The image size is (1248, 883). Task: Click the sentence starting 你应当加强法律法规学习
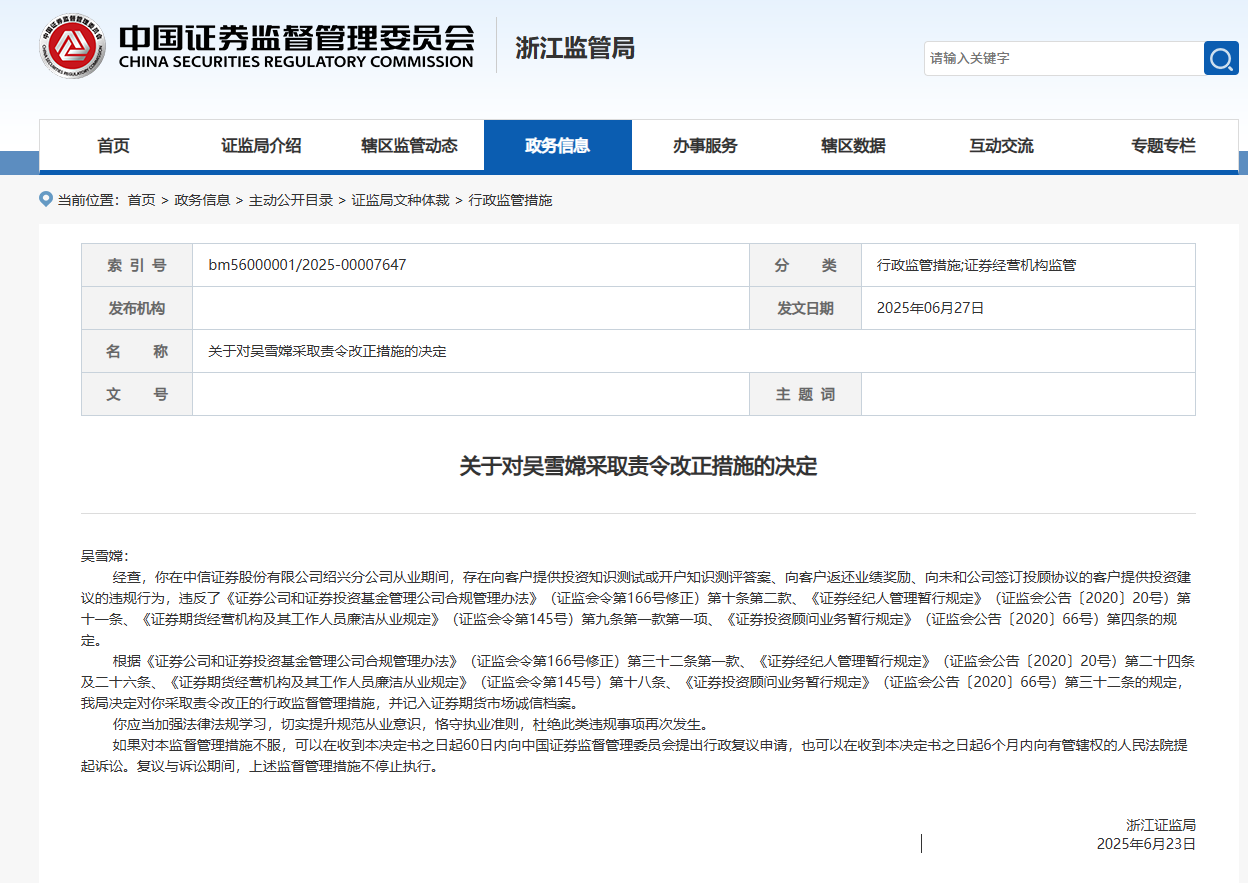click(410, 723)
